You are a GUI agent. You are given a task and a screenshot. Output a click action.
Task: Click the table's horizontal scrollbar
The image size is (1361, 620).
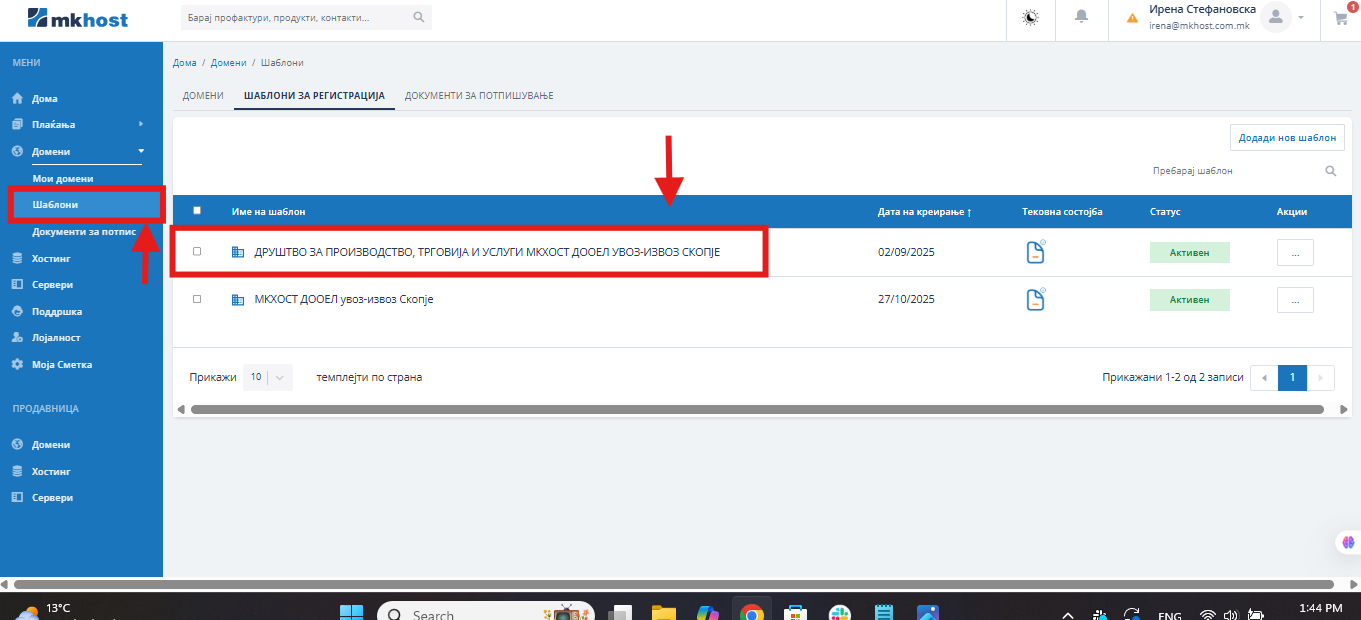(x=756, y=409)
